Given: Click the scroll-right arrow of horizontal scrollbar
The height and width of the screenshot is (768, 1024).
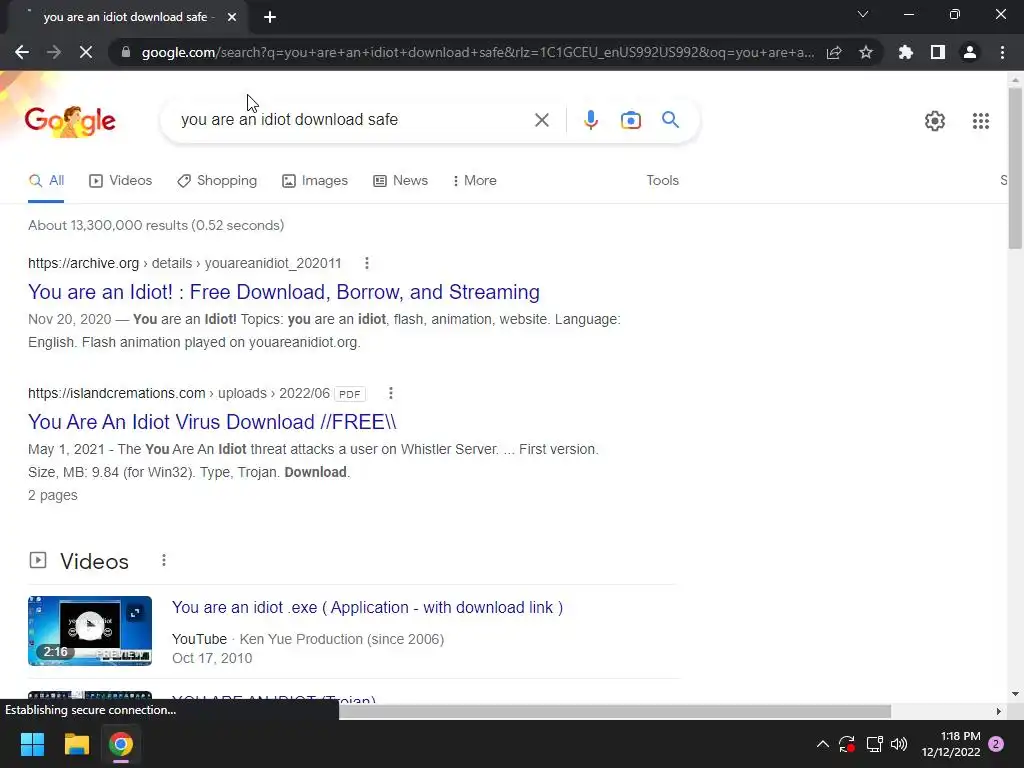Looking at the screenshot, I should click(999, 711).
